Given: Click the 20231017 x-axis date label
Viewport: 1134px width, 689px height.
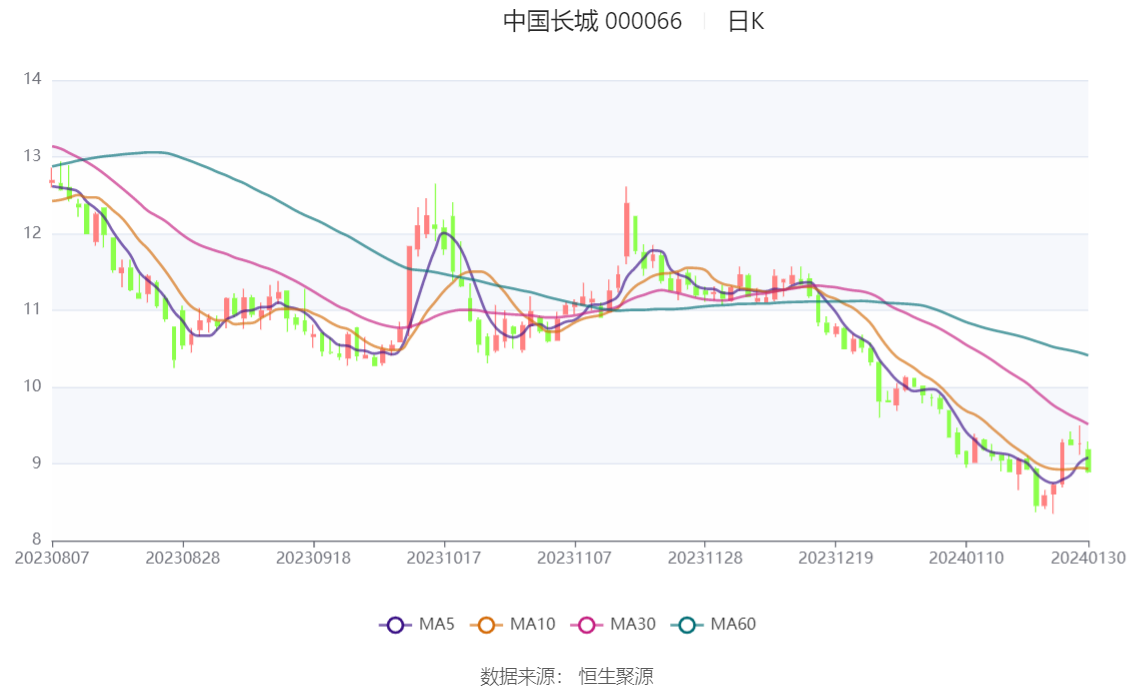Looking at the screenshot, I should point(444,558).
